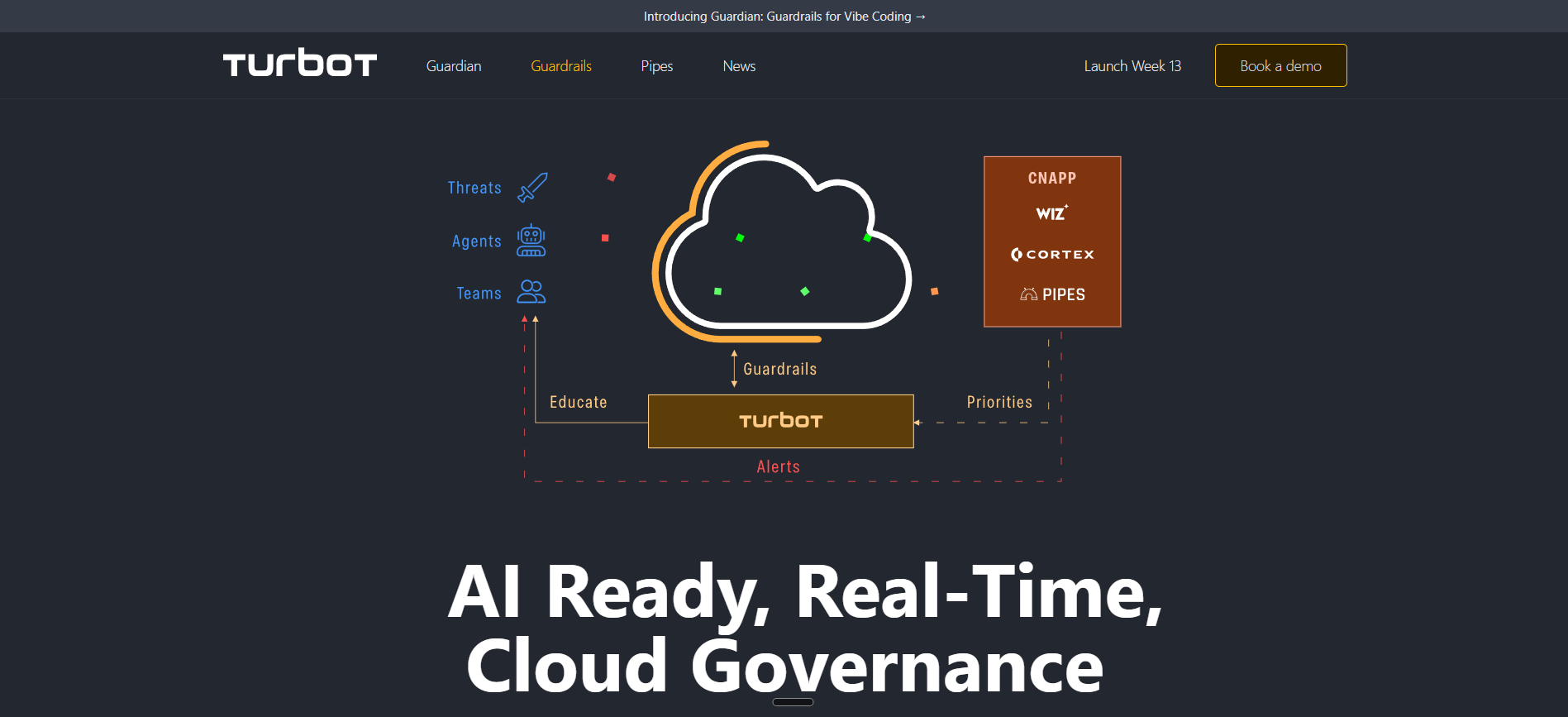Open the Guardian nav item
The height and width of the screenshot is (717, 1568).
point(454,66)
